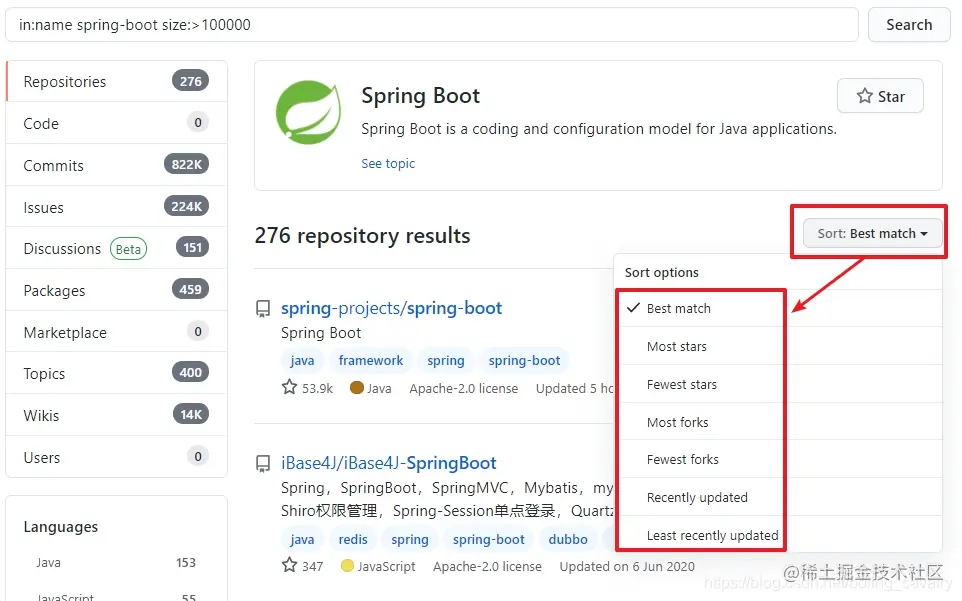962x601 pixels.
Task: Click the Apache-2.0 license text under spring-boot
Action: 463,389
